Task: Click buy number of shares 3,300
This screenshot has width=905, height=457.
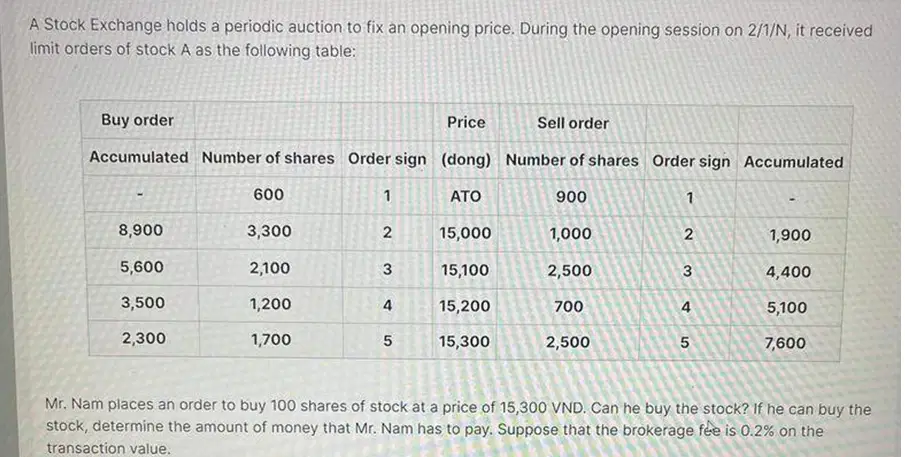Action: (x=270, y=231)
